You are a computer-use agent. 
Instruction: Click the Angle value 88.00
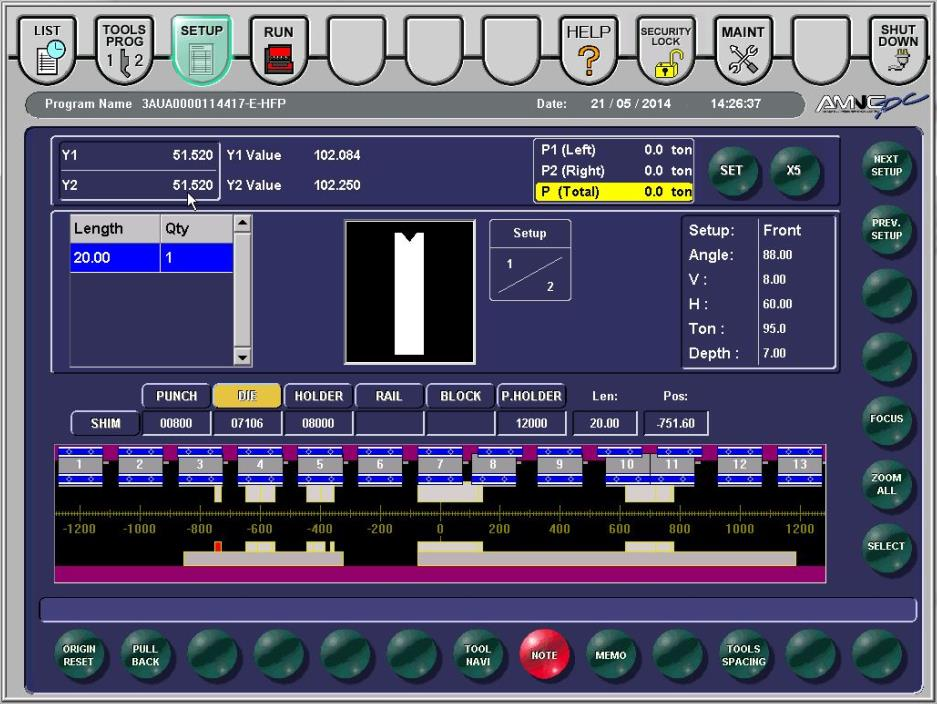coord(777,255)
